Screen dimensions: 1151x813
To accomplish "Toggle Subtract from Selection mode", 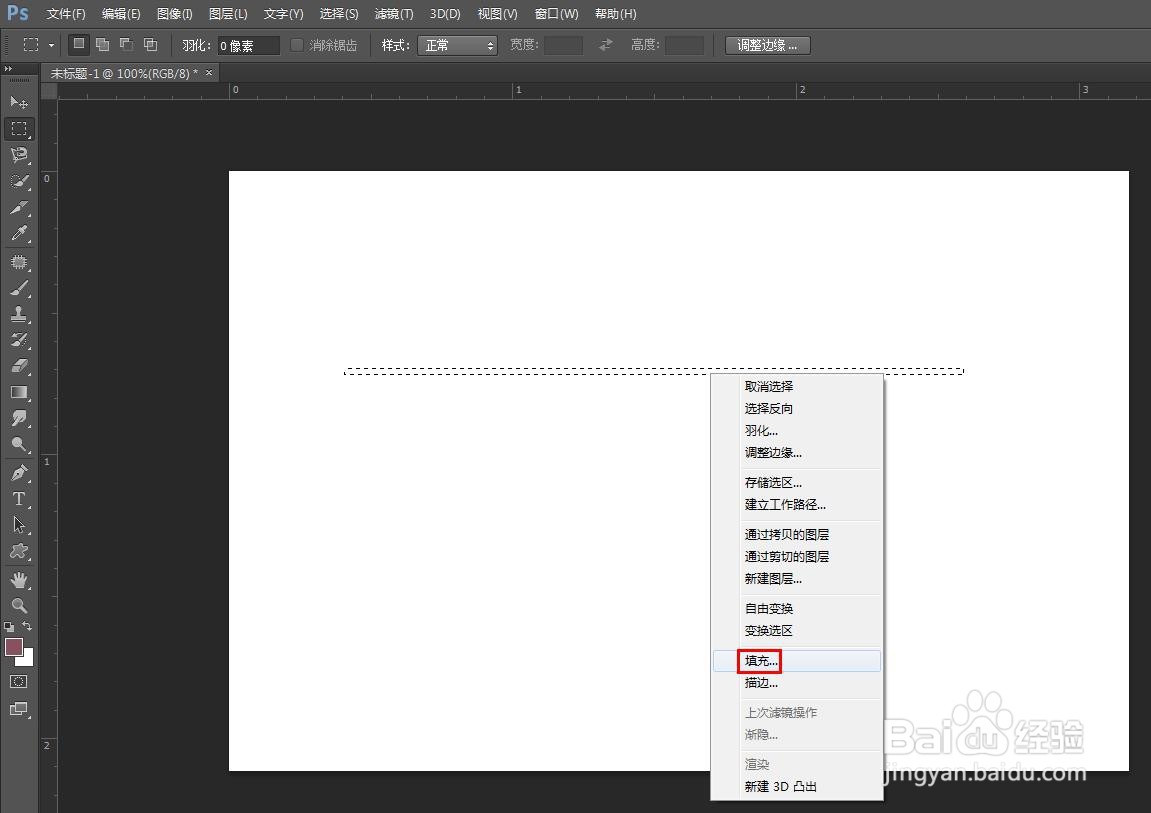I will (x=125, y=44).
